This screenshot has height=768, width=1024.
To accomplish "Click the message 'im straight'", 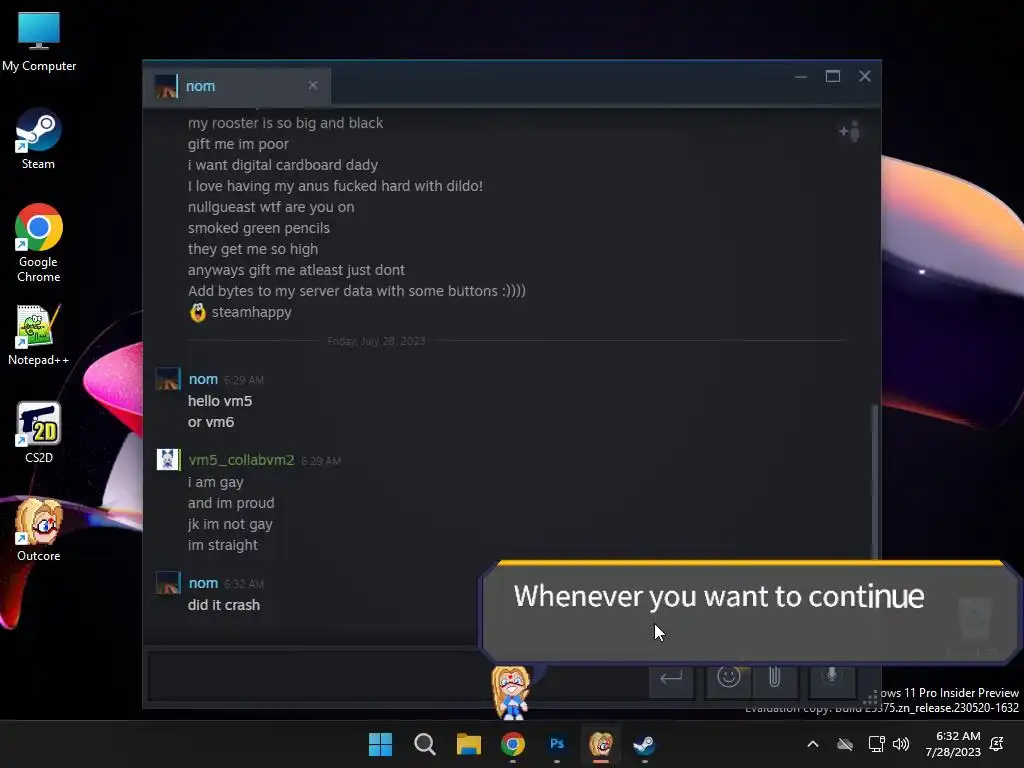I will (223, 545).
